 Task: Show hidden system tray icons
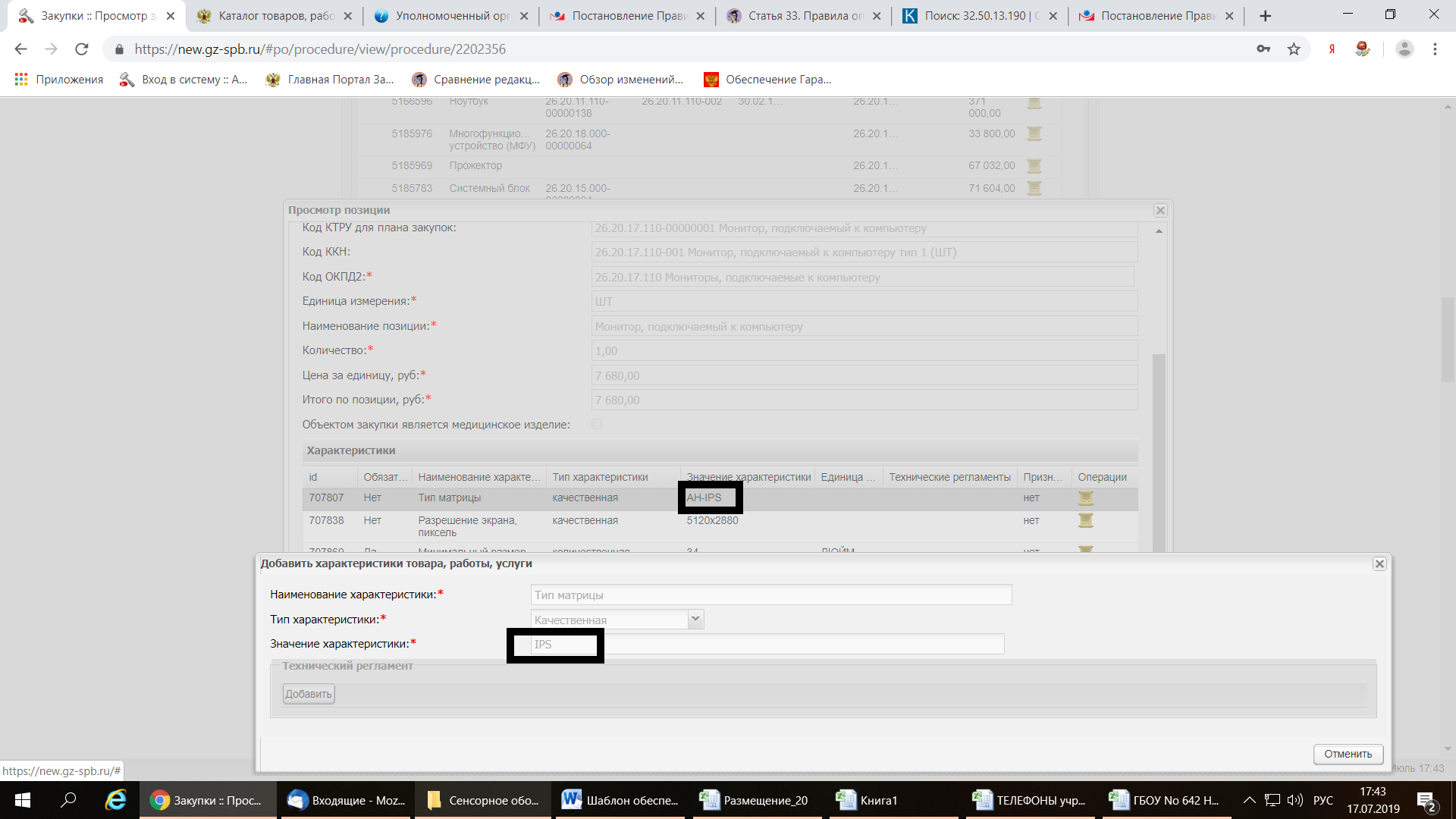[1250, 800]
